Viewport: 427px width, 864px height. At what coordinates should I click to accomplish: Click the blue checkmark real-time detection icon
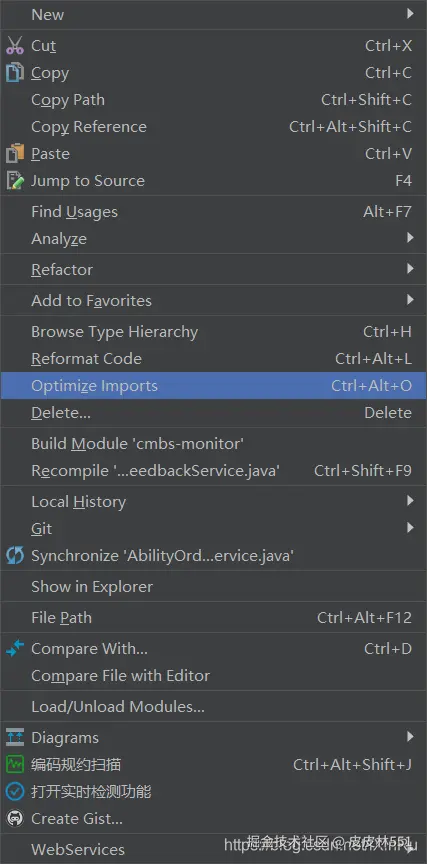pyautogui.click(x=15, y=792)
